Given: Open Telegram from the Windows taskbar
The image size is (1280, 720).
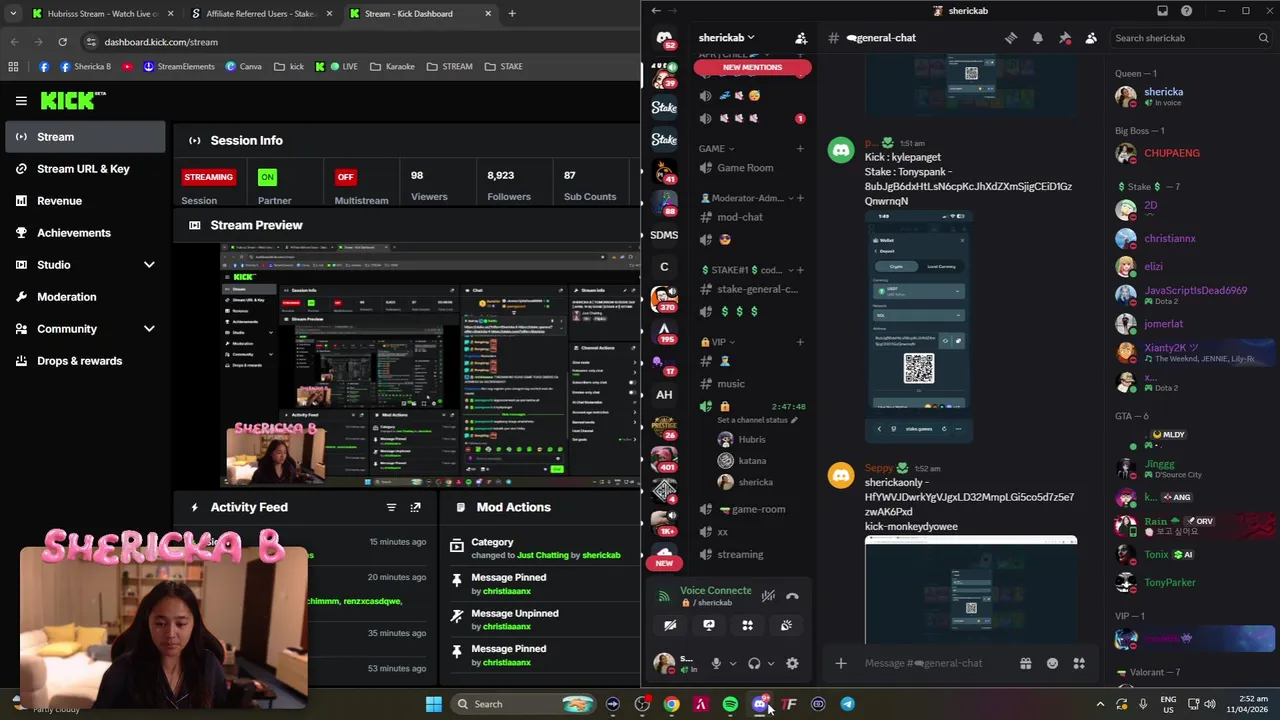Looking at the screenshot, I should pos(847,704).
